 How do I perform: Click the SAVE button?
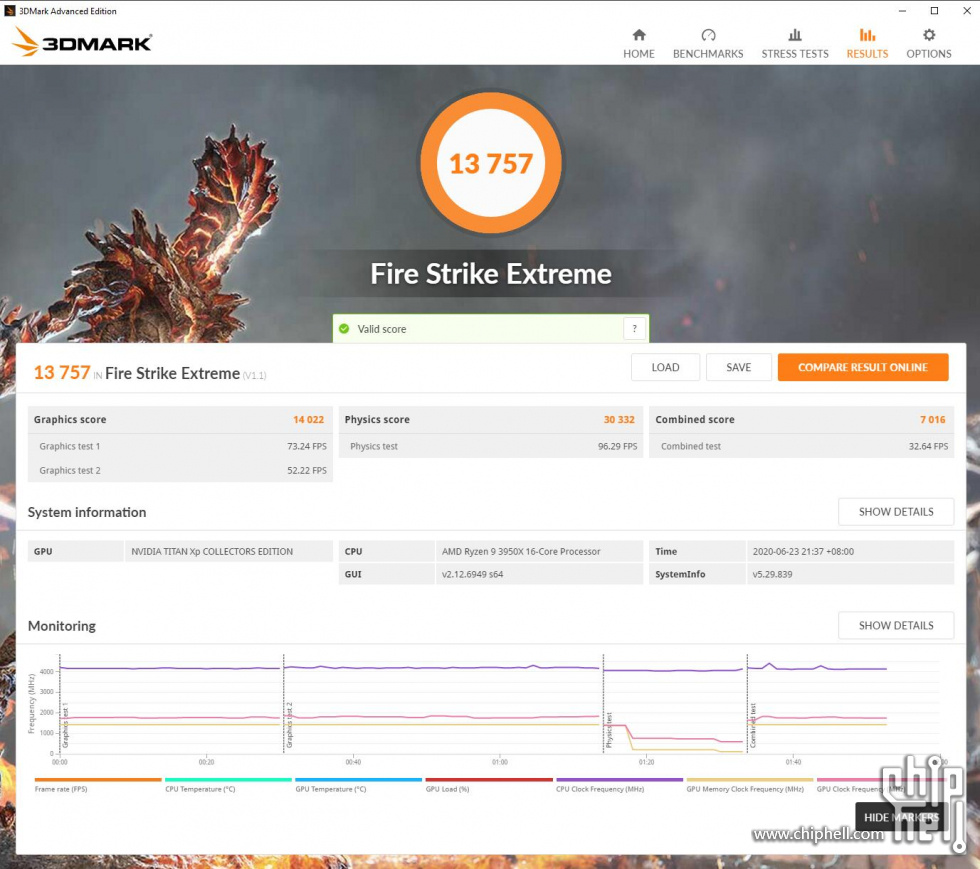738,368
